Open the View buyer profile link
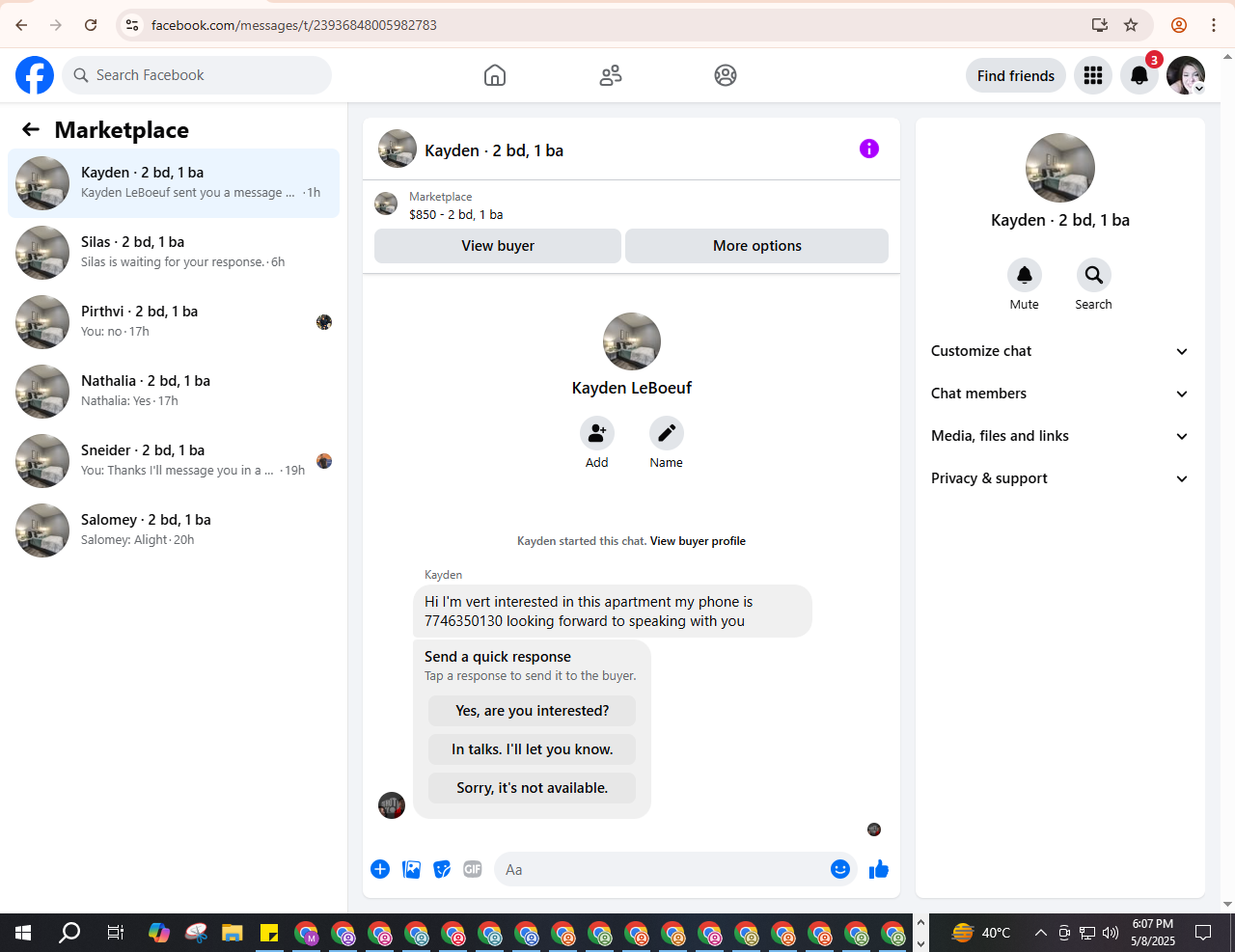Image resolution: width=1235 pixels, height=952 pixels. (698, 541)
